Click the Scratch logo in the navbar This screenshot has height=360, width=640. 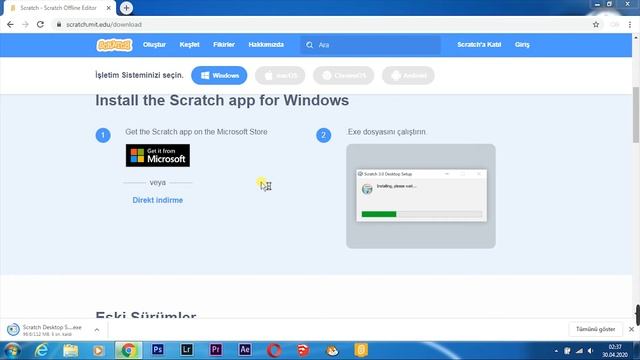[114, 44]
